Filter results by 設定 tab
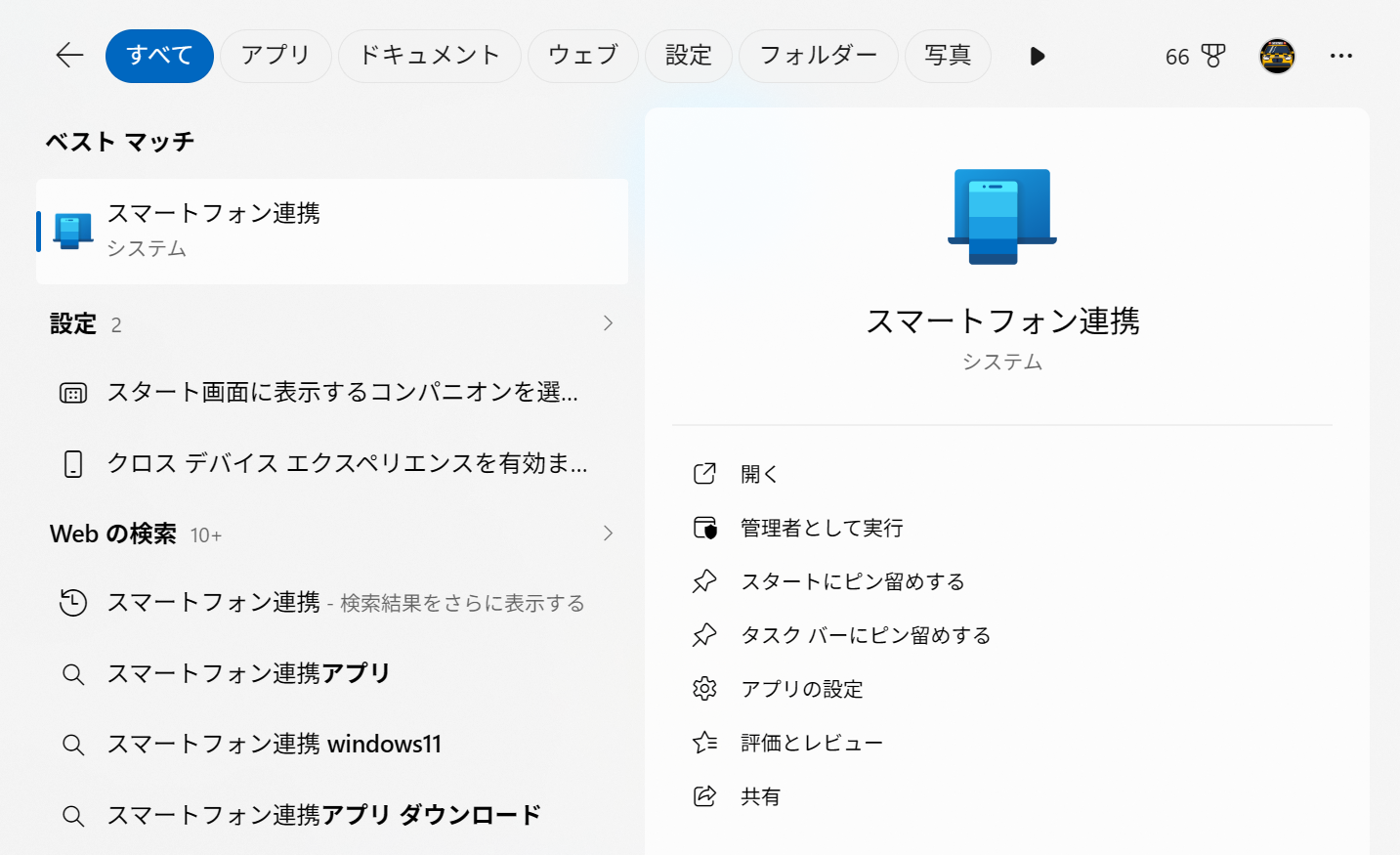This screenshot has width=1400, height=855. pyautogui.click(x=689, y=56)
